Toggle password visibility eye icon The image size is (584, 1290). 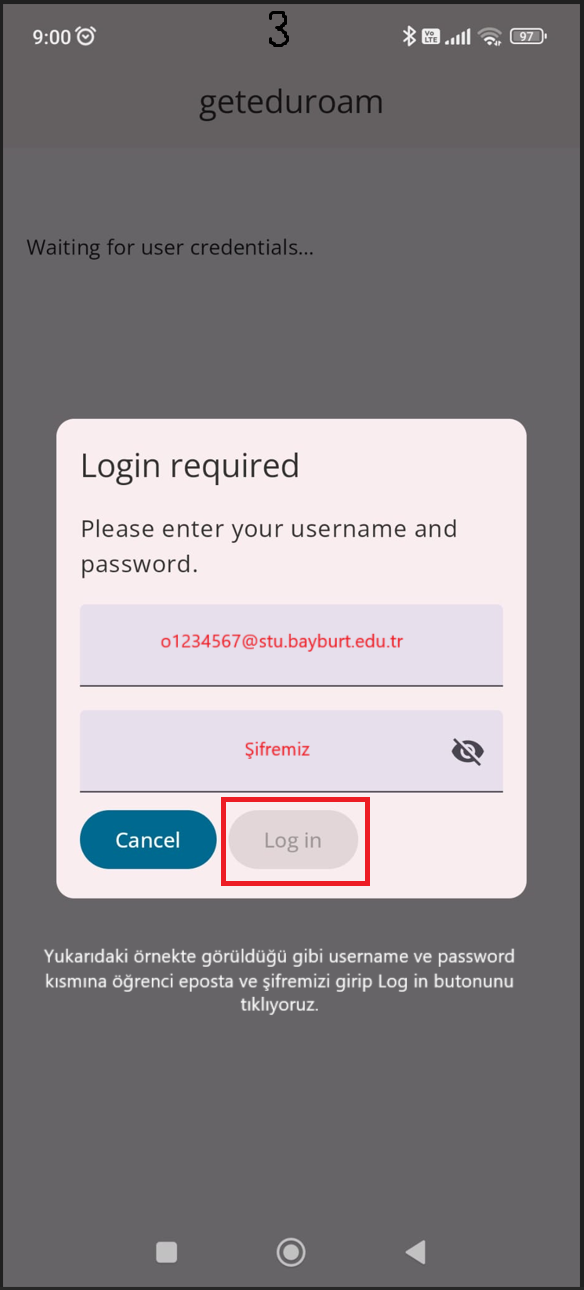(467, 751)
